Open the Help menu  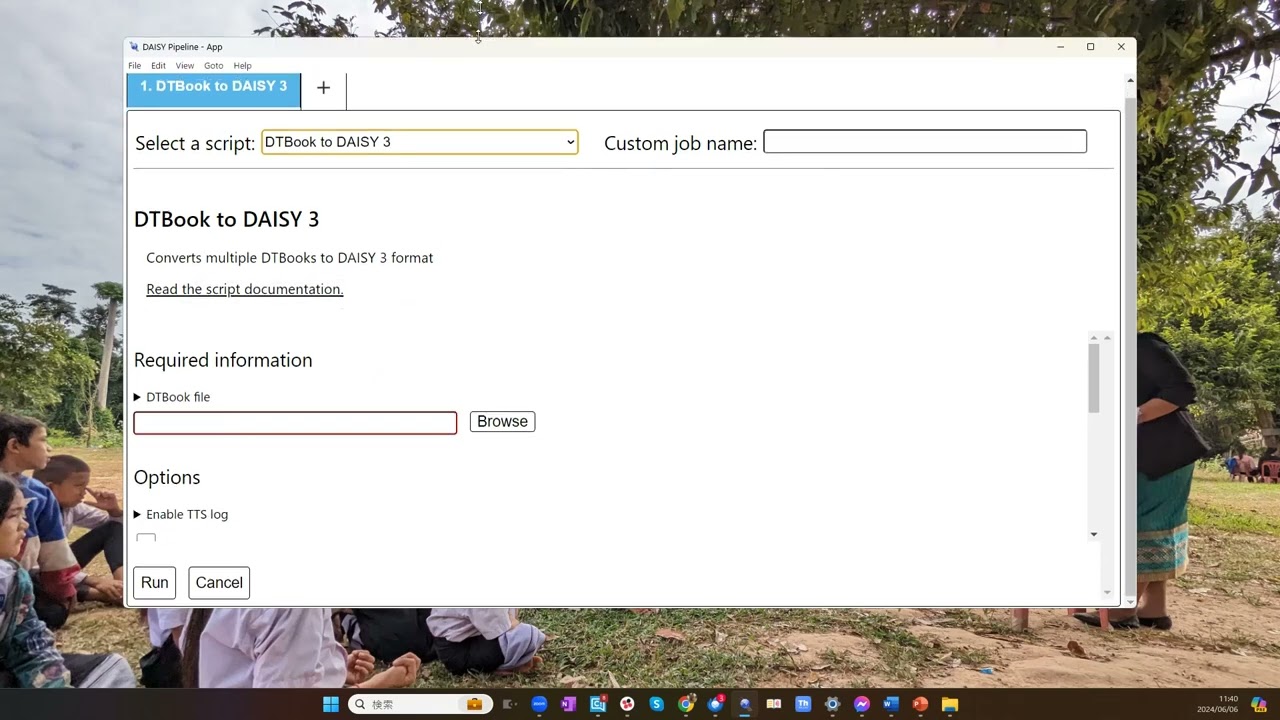coord(243,66)
